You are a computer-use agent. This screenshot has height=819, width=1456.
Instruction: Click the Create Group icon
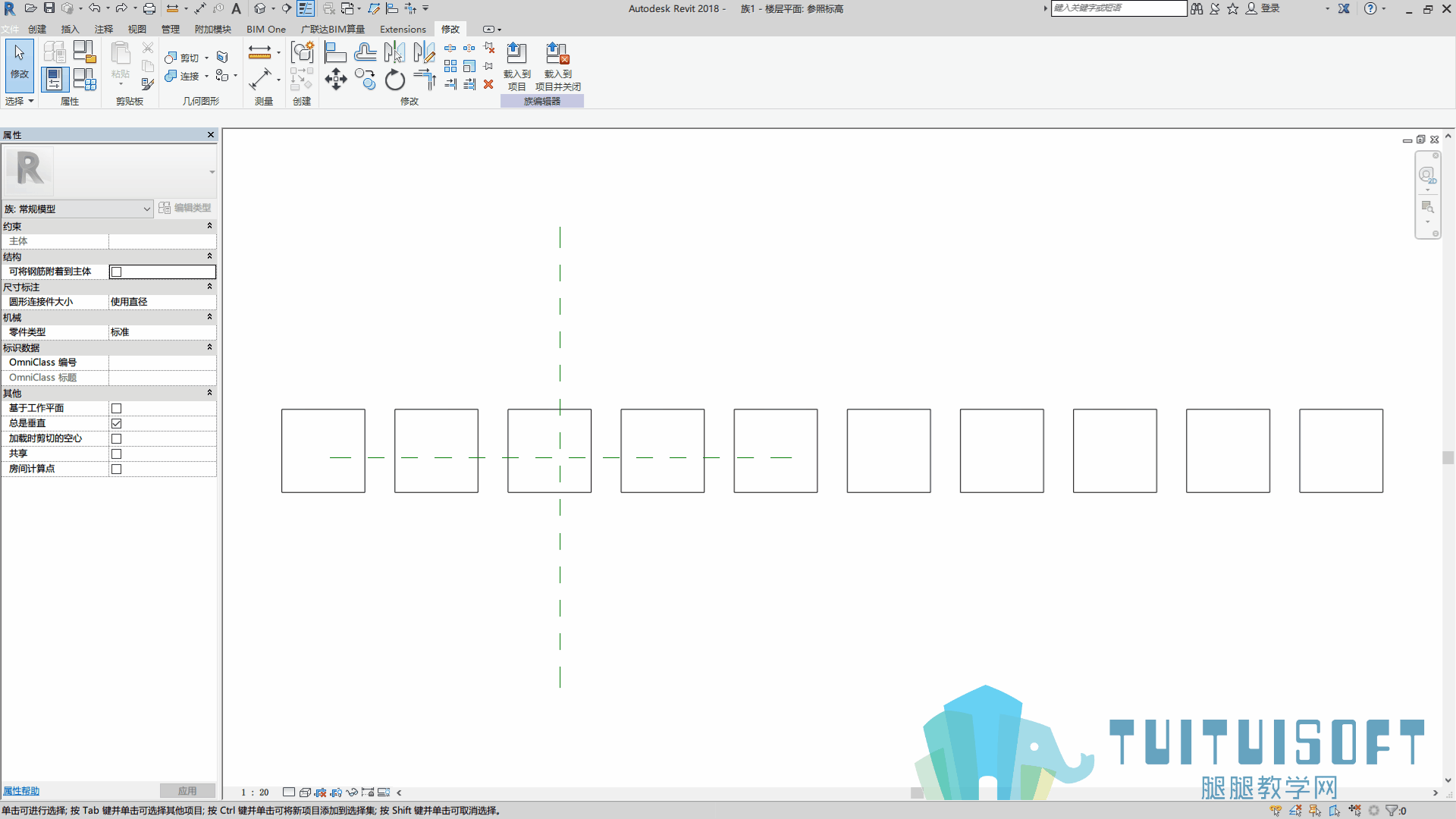(302, 52)
